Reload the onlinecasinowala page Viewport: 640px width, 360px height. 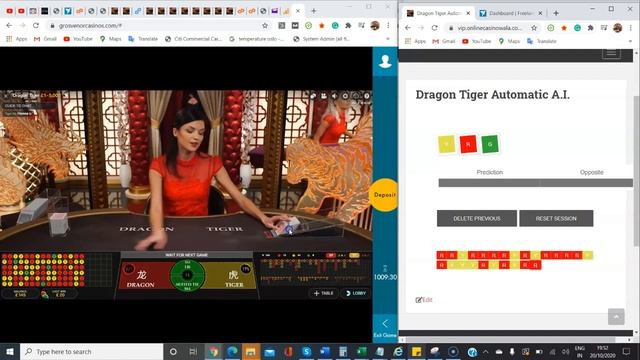point(434,28)
